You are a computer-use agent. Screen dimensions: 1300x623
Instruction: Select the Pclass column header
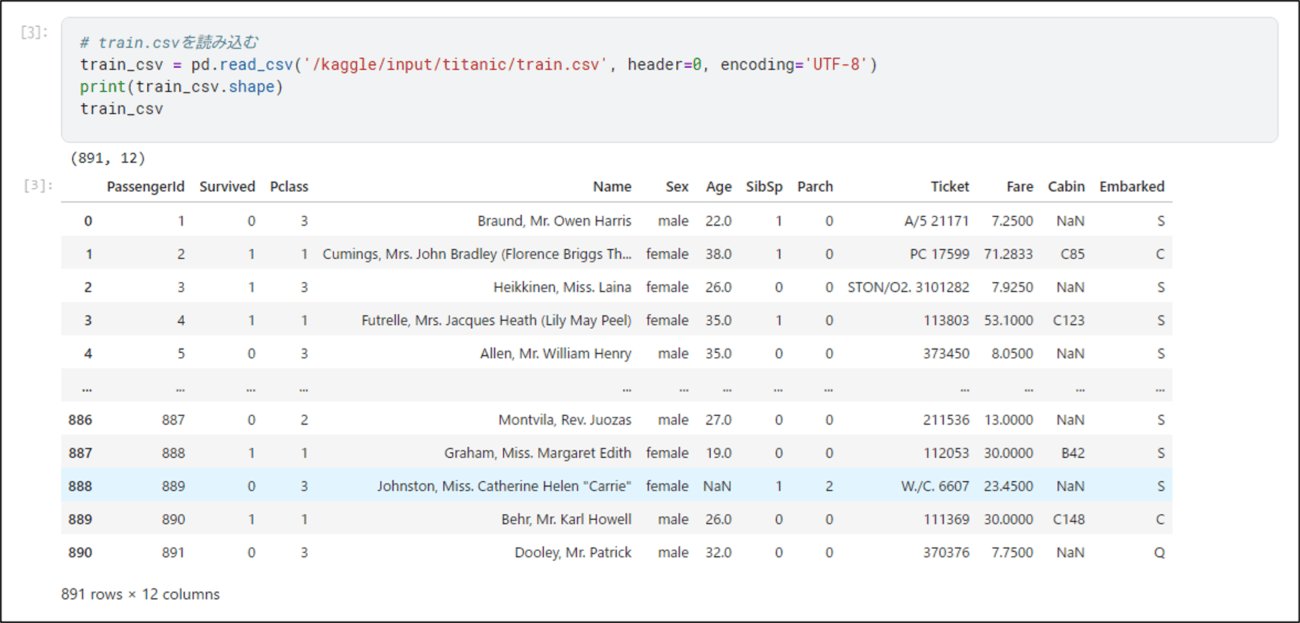[289, 187]
